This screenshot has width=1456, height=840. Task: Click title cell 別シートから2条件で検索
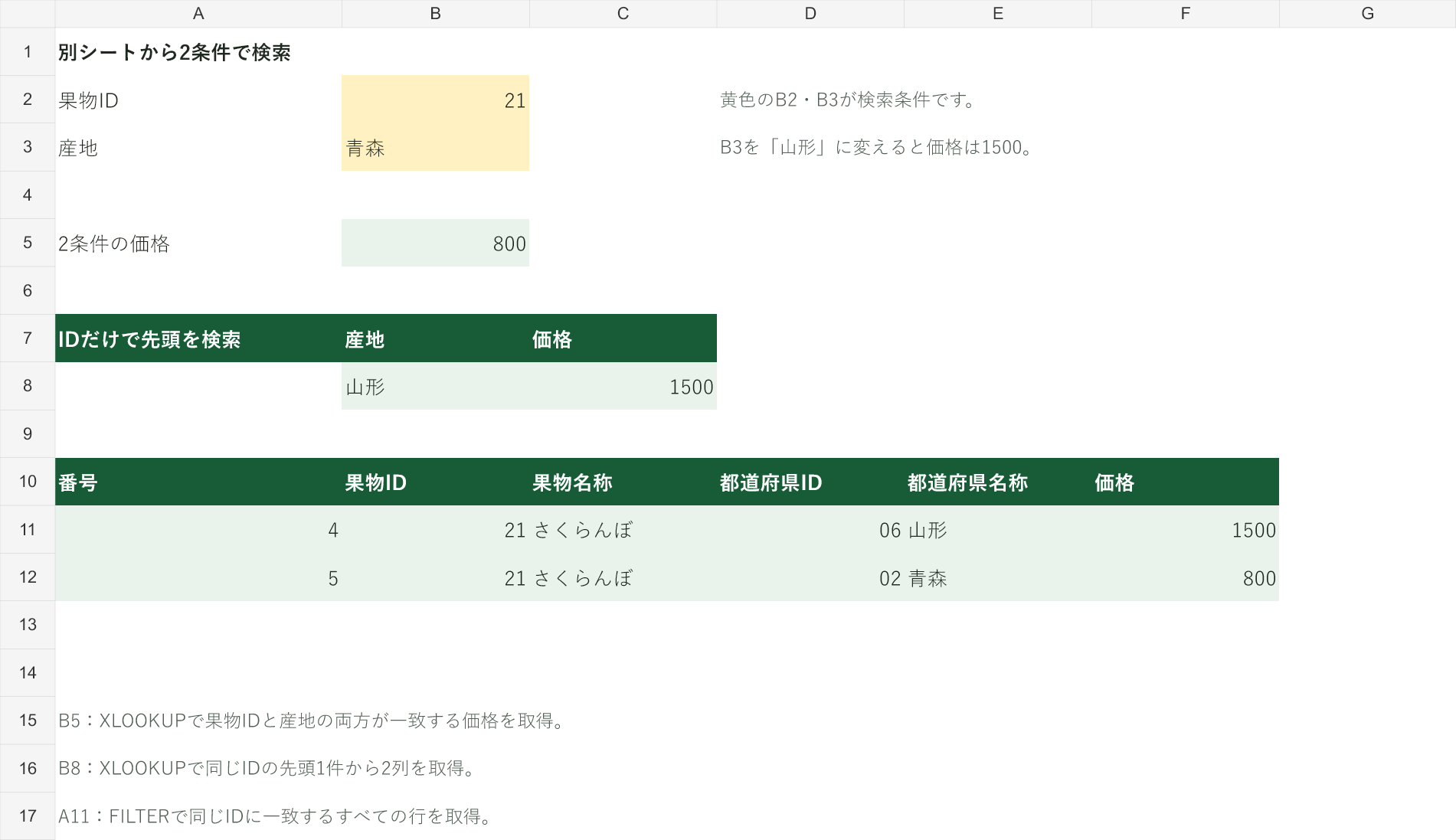click(x=175, y=52)
